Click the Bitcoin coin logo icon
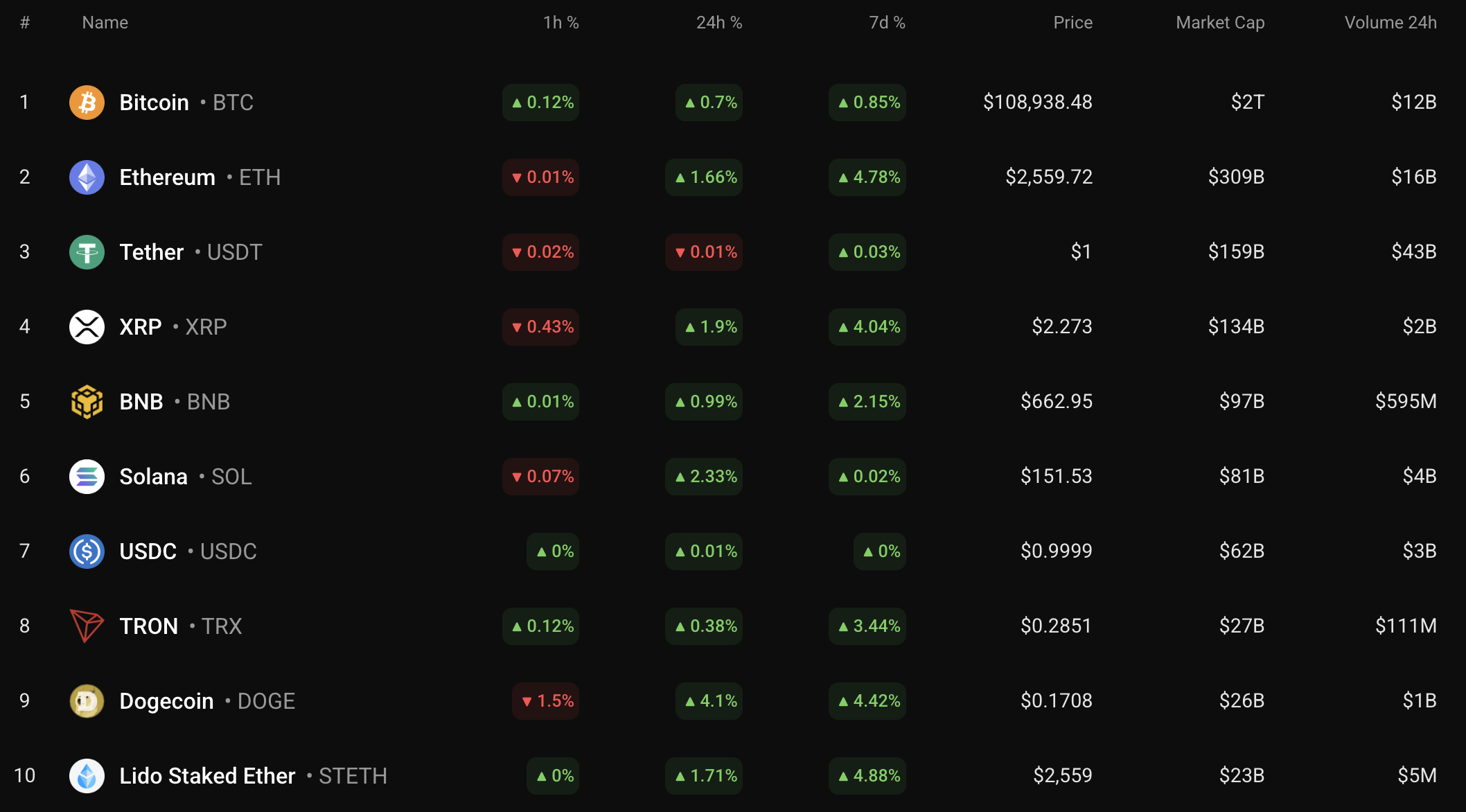 87,103
